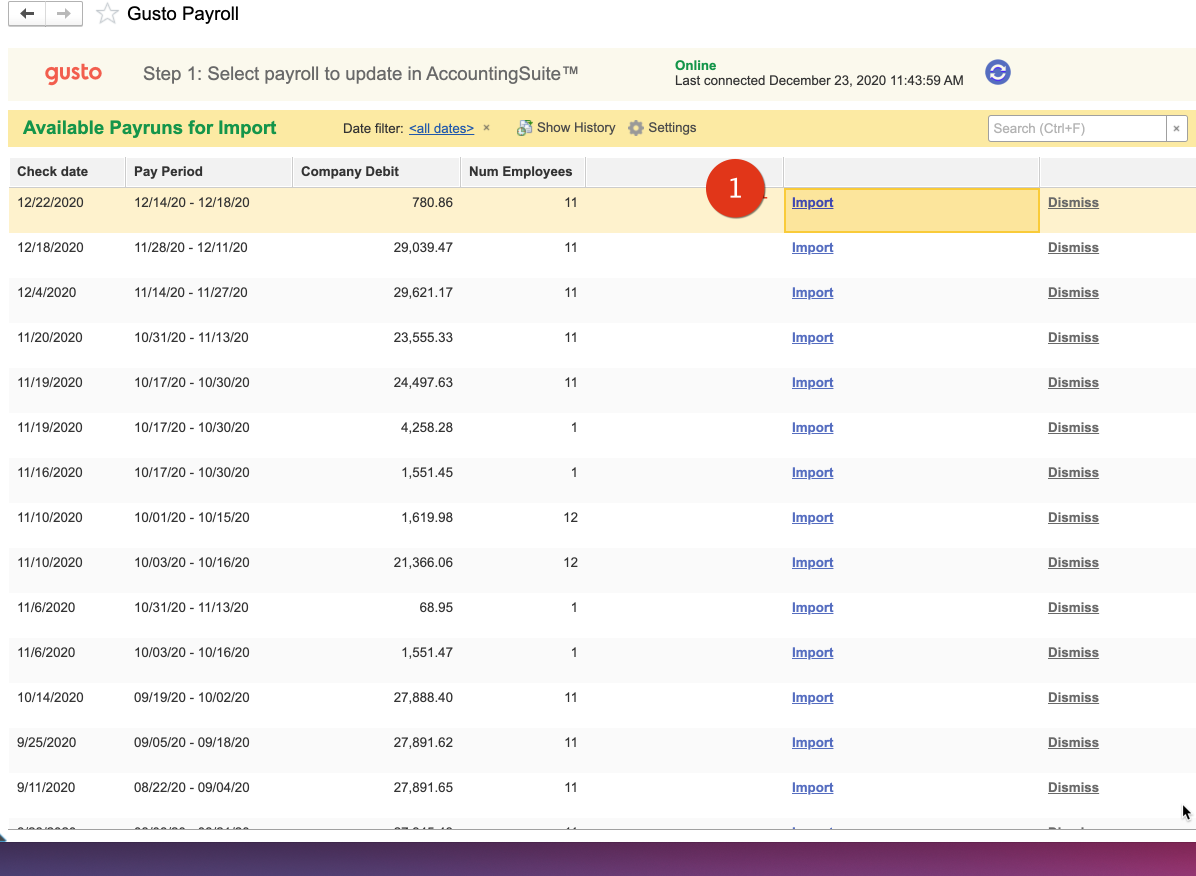Clear the date filter with the x
1196x876 pixels.
[x=487, y=128]
